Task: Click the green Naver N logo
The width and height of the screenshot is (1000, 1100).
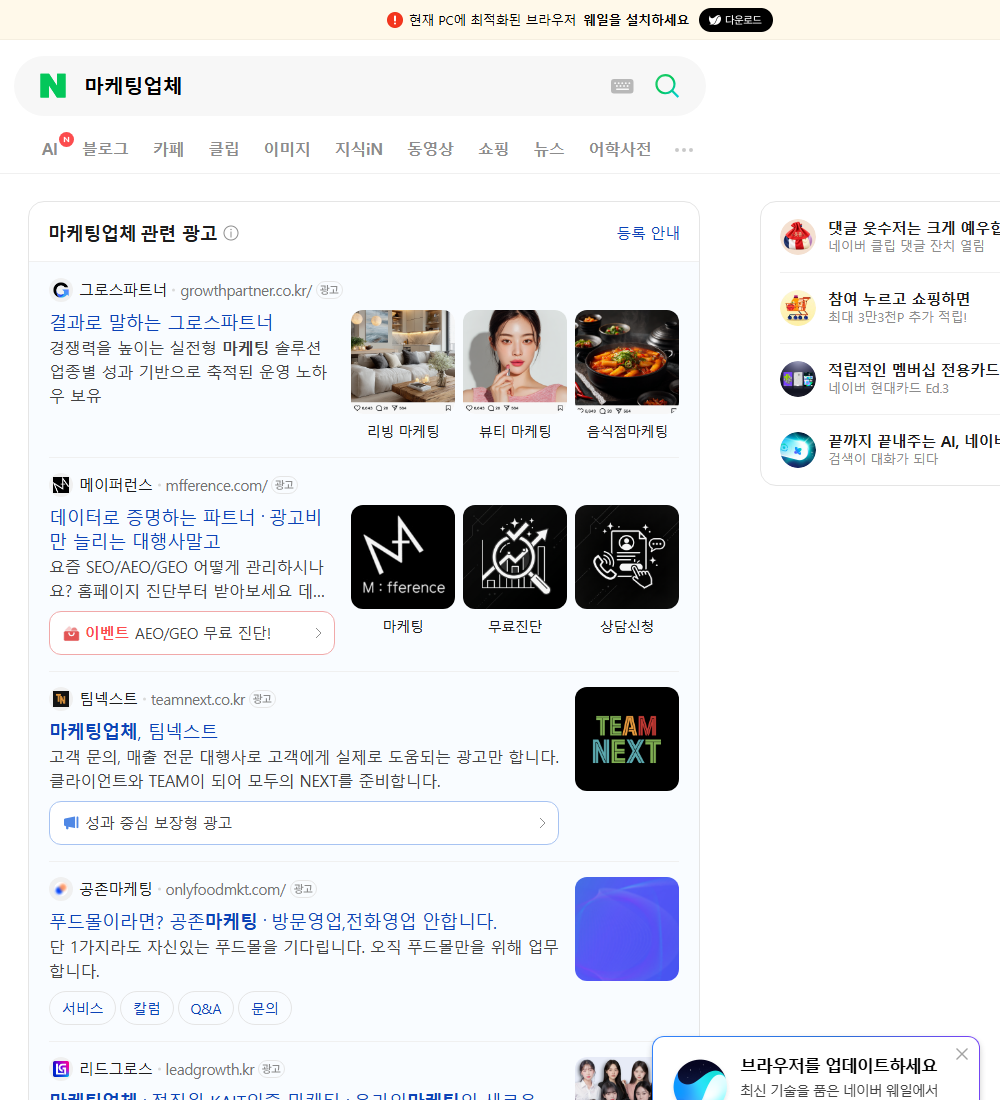Action: tap(53, 86)
